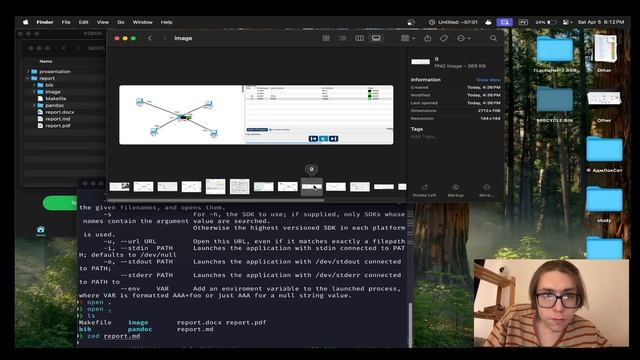The height and width of the screenshot is (360, 640).
Task: Click the gallery strip horizontal scrollbar
Action: (216, 200)
